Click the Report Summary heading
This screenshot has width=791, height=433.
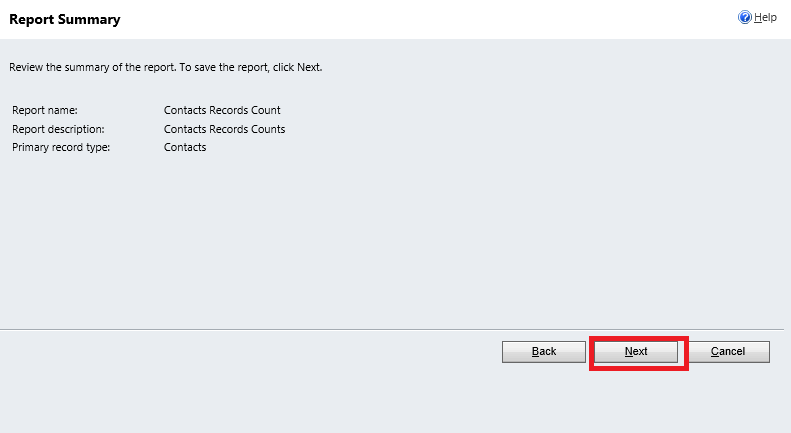click(65, 20)
